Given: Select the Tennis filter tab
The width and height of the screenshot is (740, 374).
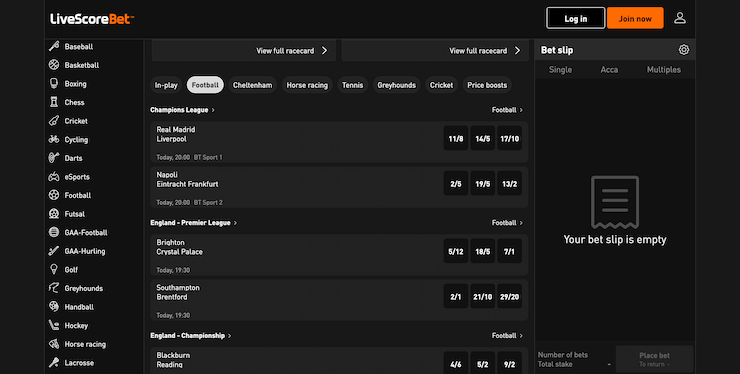Looking at the screenshot, I should click(x=353, y=85).
